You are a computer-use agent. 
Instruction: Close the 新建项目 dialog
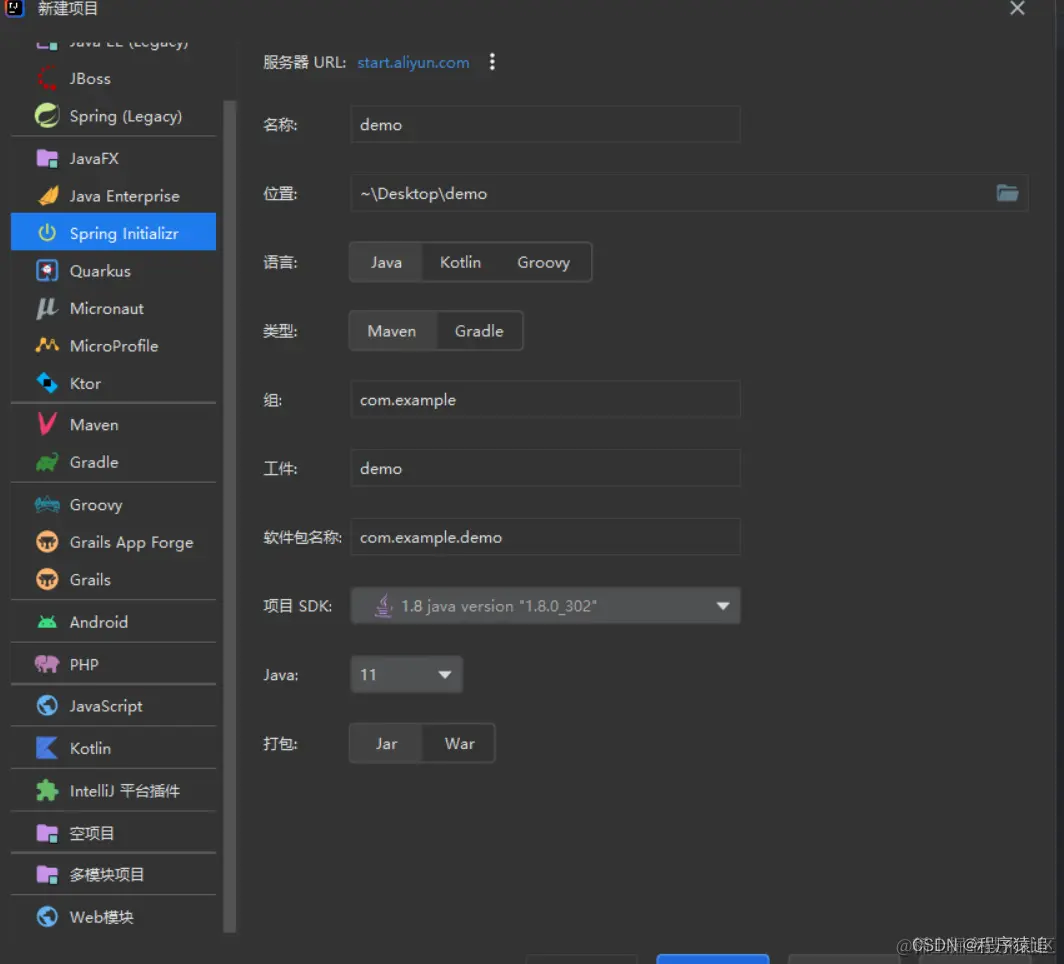1016,9
